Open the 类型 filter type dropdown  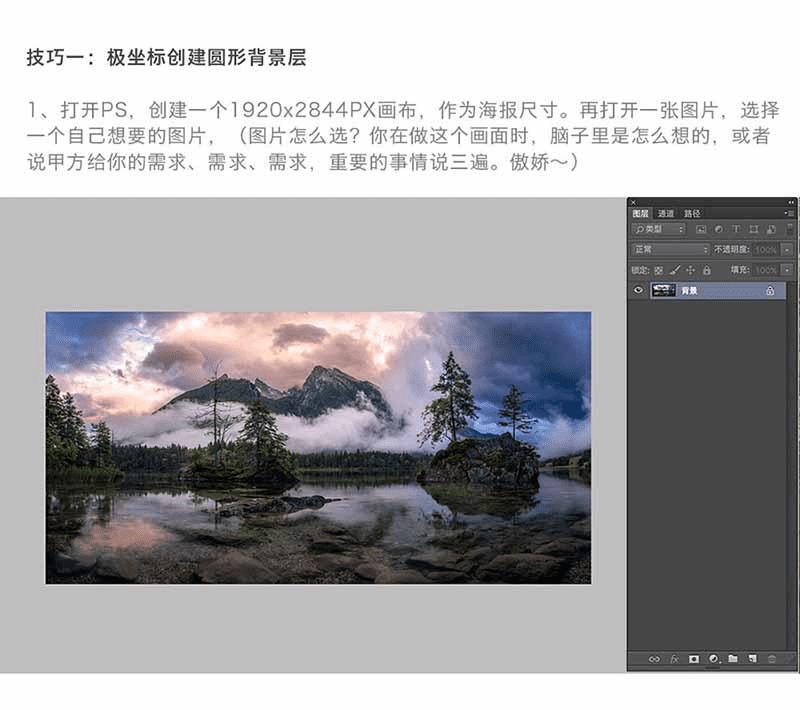pos(658,230)
